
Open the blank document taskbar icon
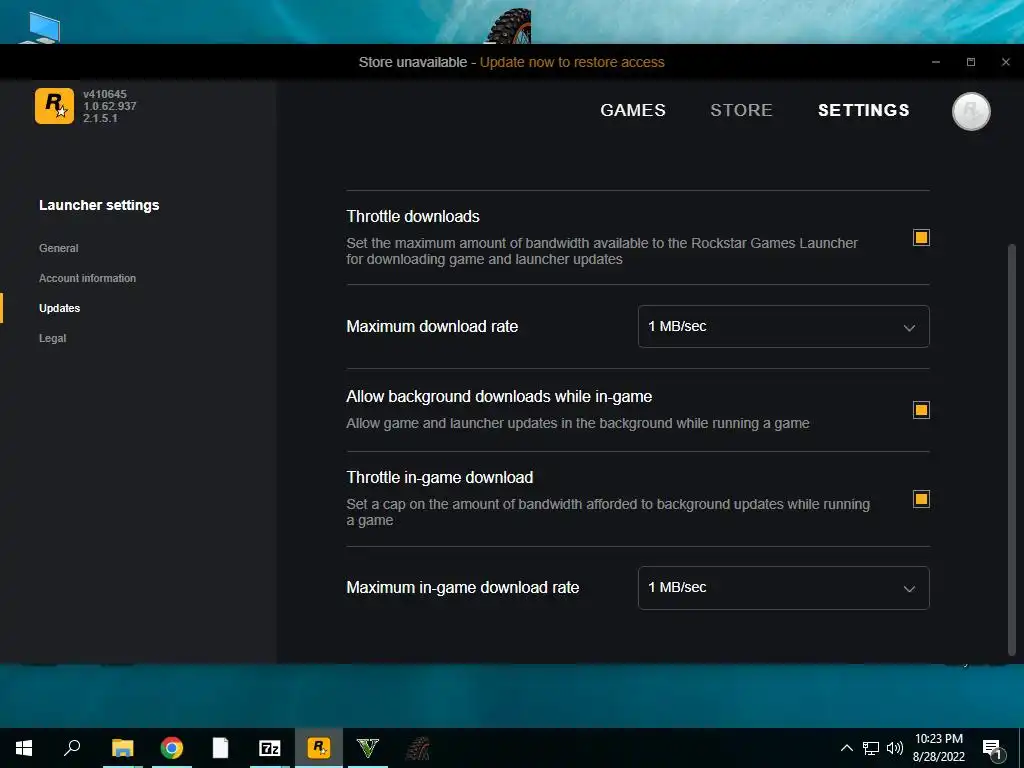tap(221, 748)
